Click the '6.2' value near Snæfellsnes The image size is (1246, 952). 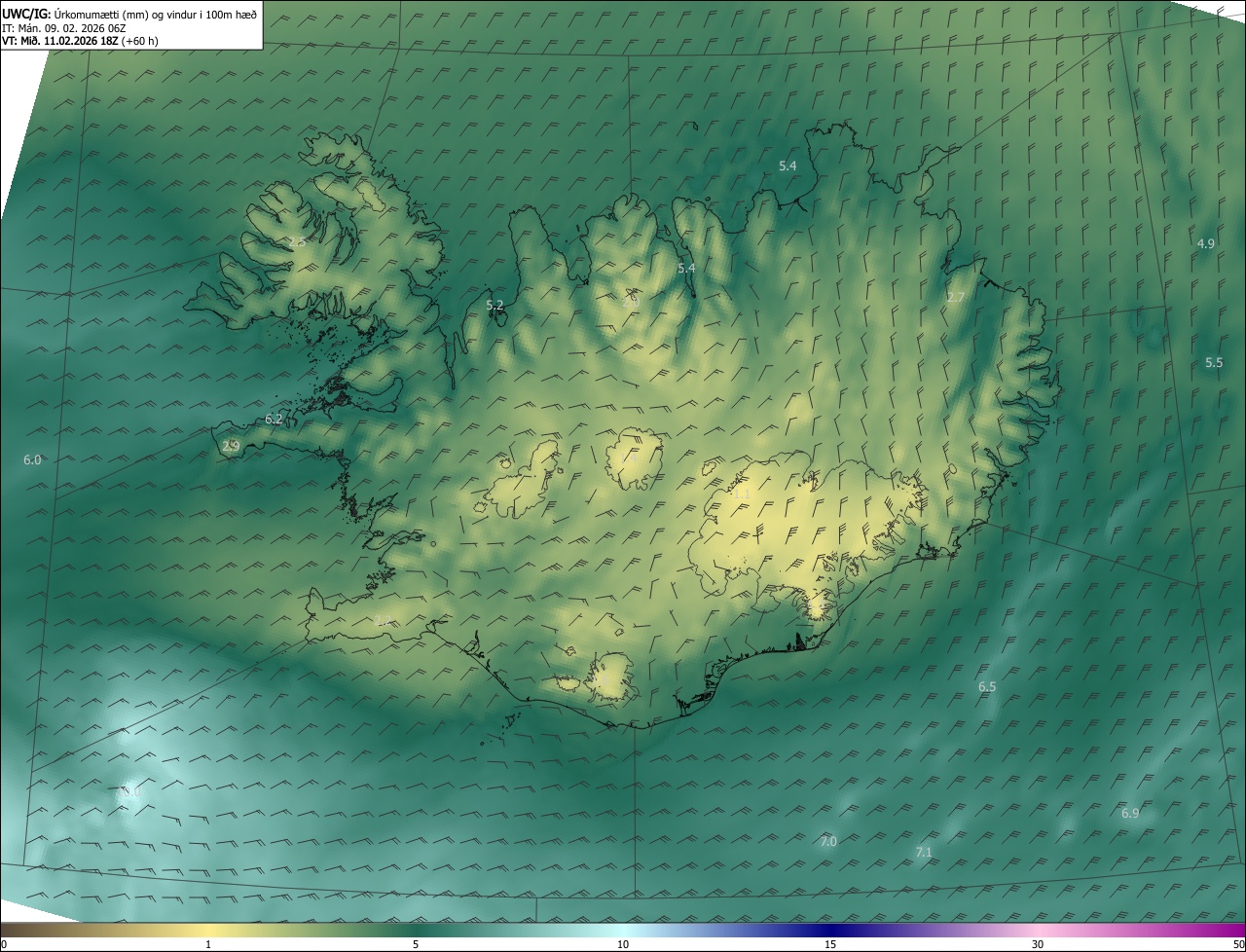click(274, 419)
